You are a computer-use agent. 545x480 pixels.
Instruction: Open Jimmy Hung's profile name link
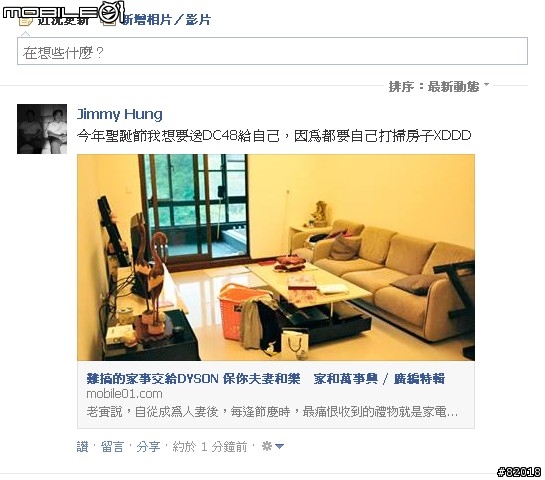pyautogui.click(x=119, y=114)
